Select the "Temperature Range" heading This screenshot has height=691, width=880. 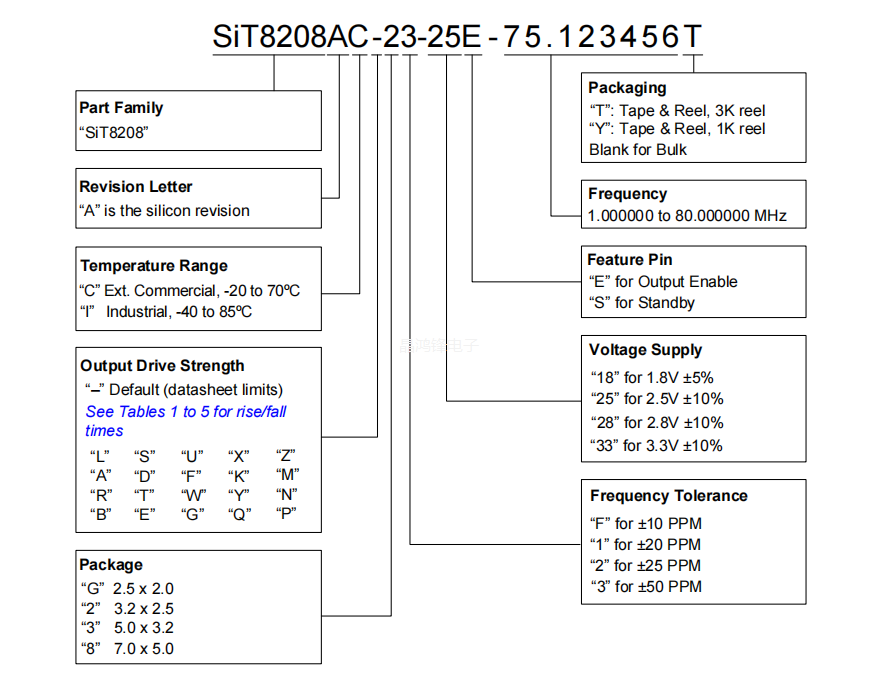point(154,266)
